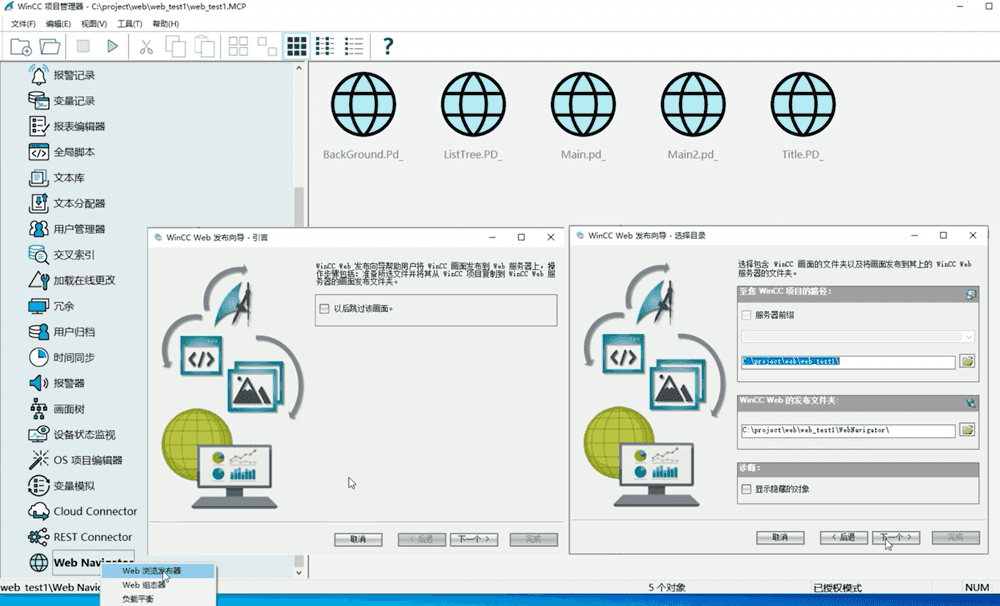1000x606 pixels.
Task: Click the new project toolbar icon
Action: [21, 46]
